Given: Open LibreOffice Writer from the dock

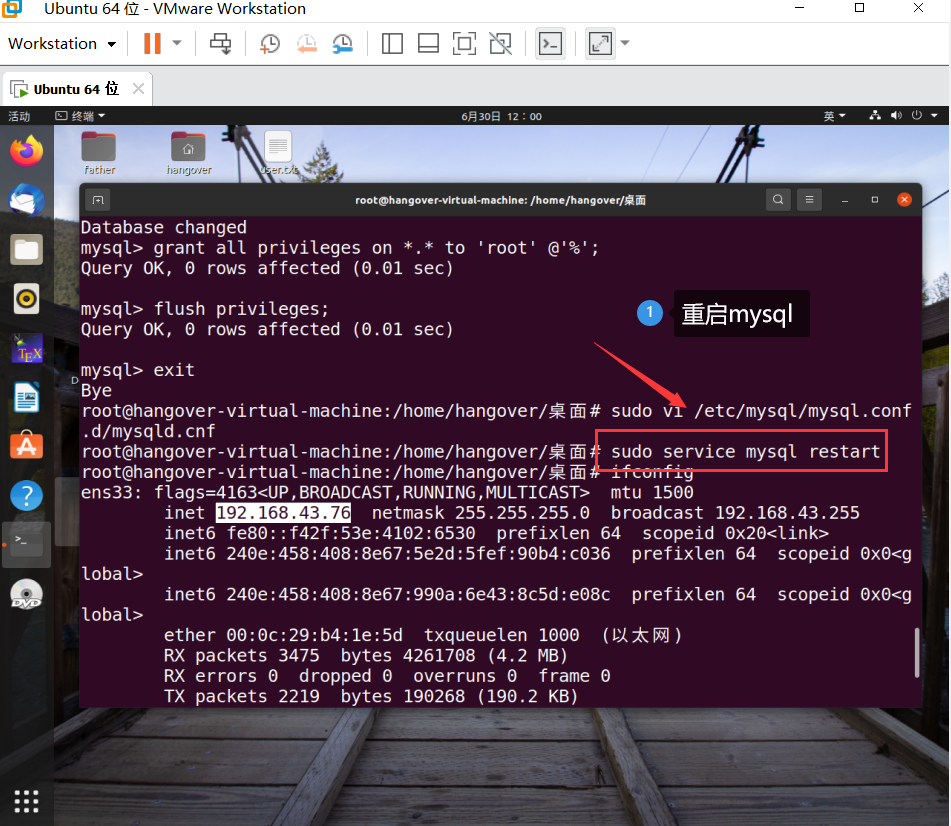Looking at the screenshot, I should [27, 397].
